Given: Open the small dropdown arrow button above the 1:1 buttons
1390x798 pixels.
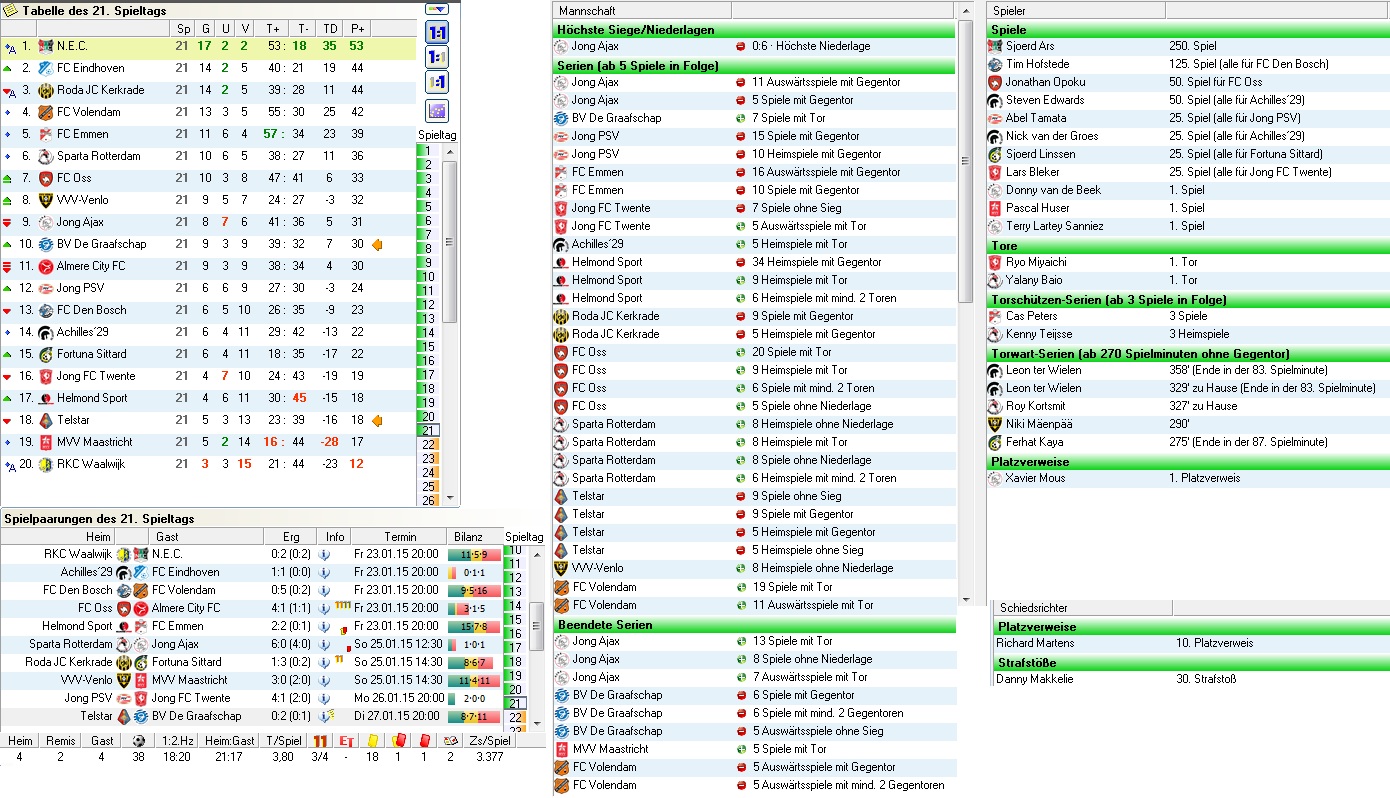Looking at the screenshot, I should [x=437, y=8].
